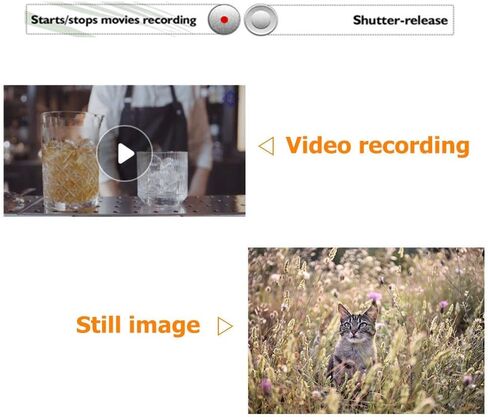Click the left-pointing triangle beside Video recording

coord(266,146)
